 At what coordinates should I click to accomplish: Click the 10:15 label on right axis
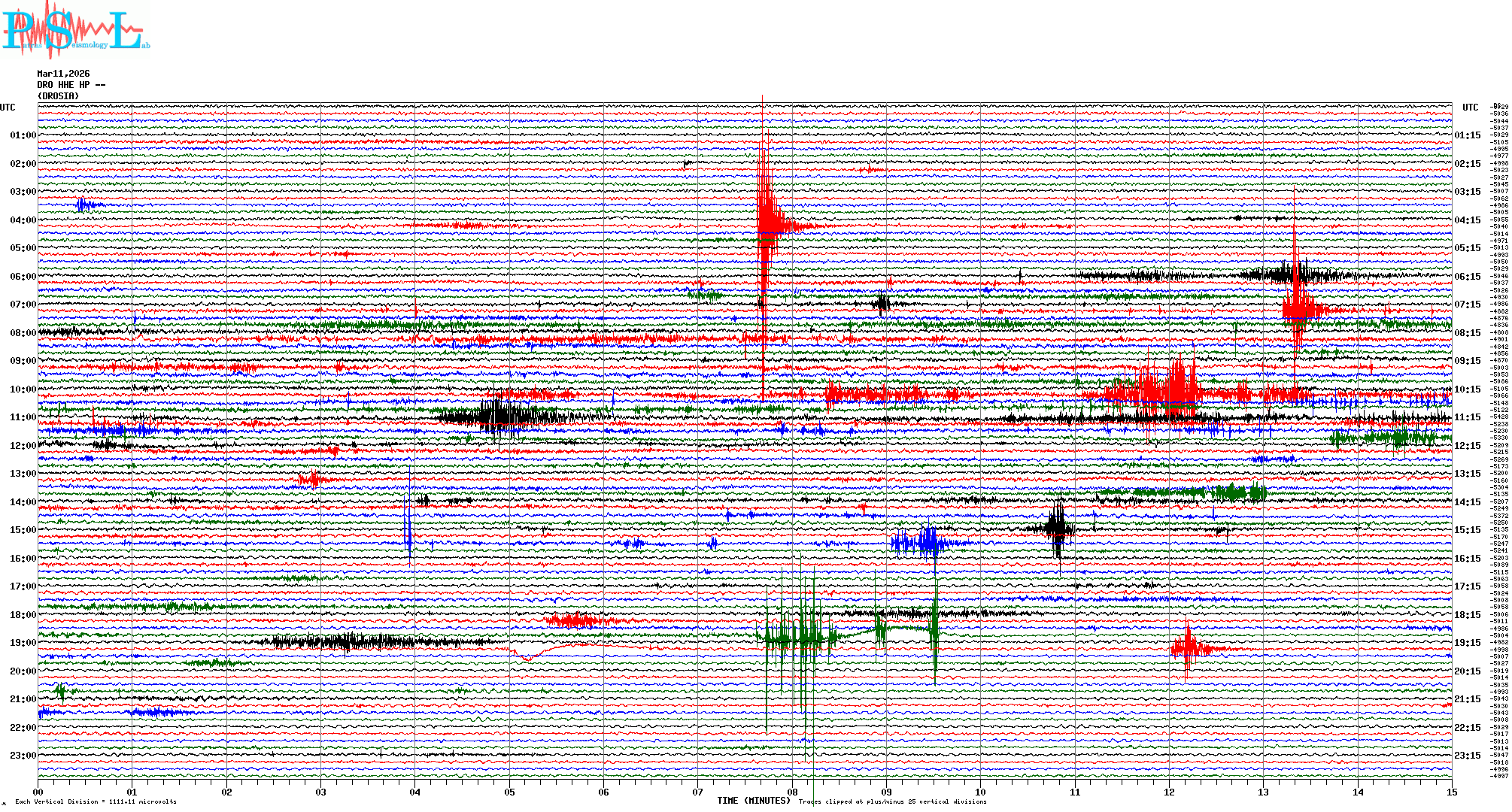click(1467, 389)
